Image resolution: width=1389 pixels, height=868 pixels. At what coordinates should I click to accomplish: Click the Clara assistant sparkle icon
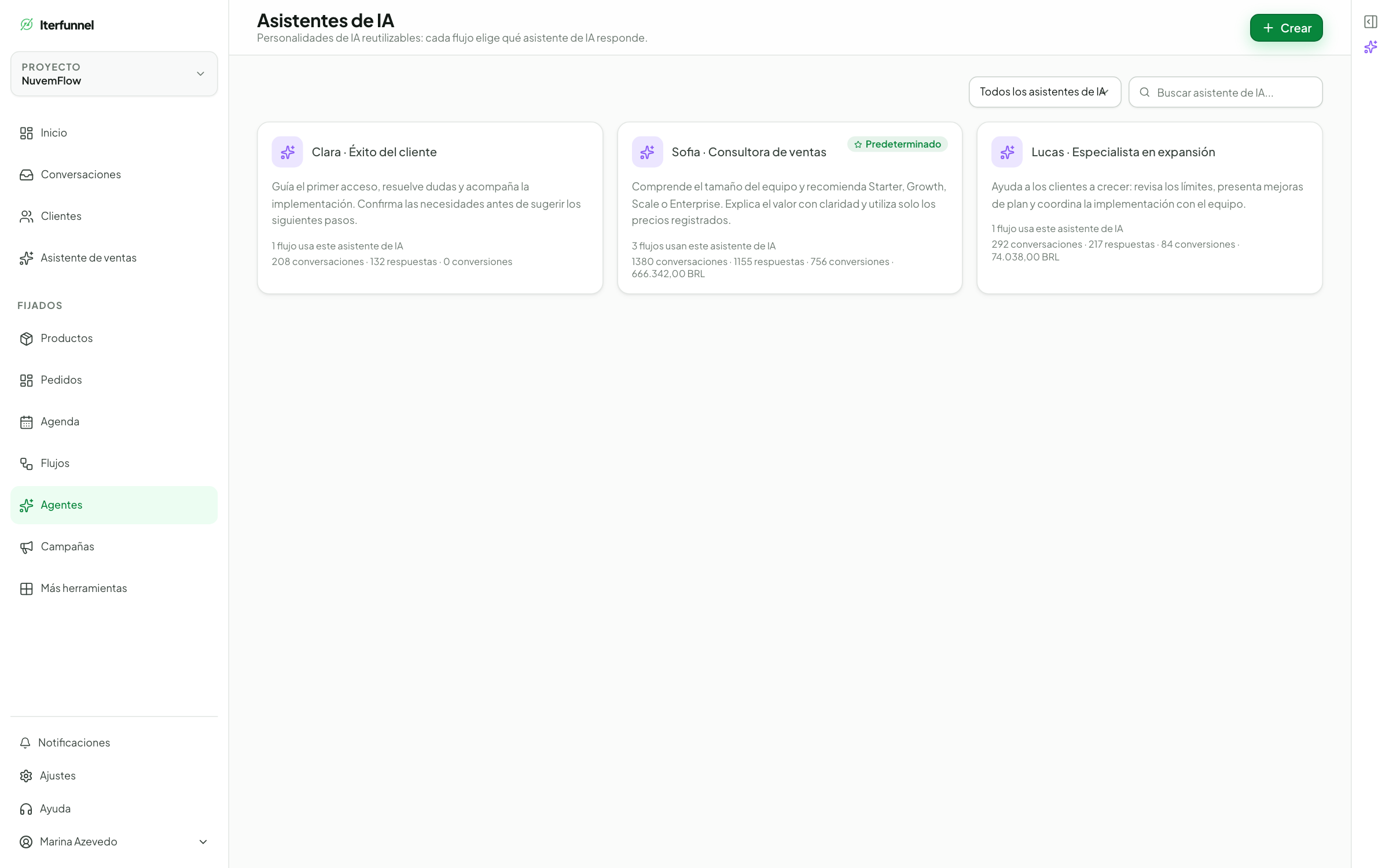(x=287, y=152)
